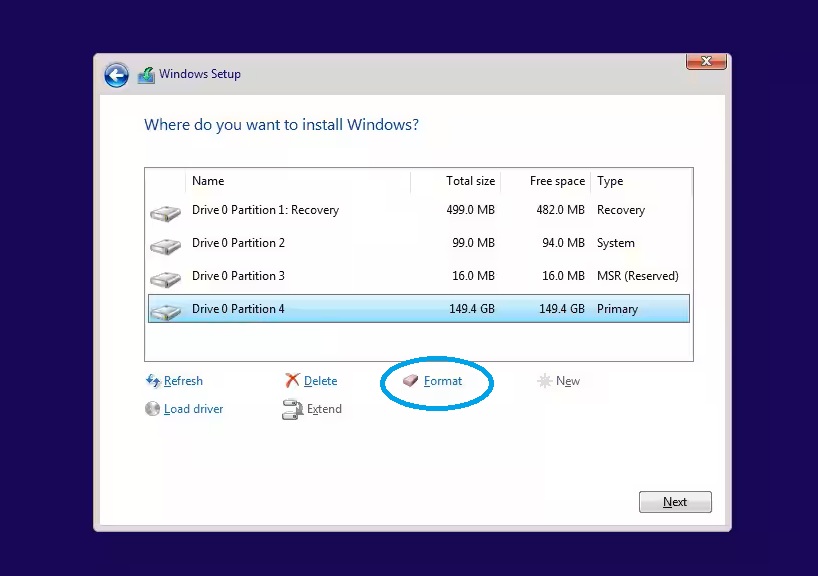Click the back arrow button

tap(116, 75)
